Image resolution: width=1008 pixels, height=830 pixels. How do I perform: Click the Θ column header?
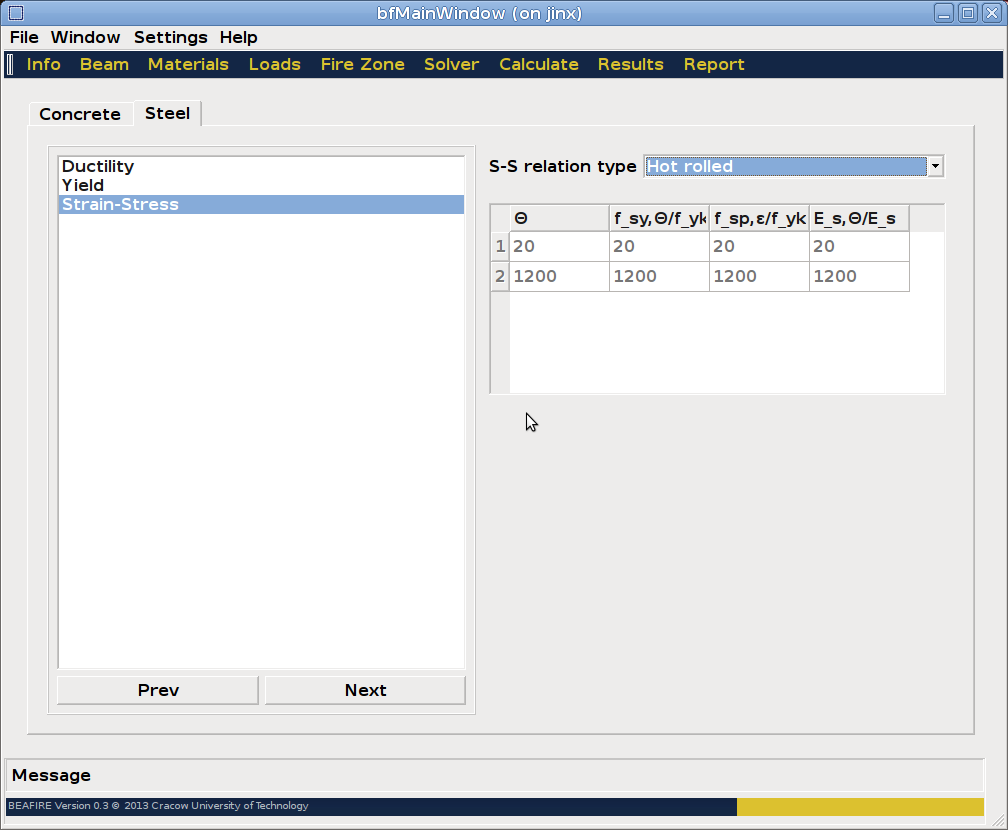559,218
